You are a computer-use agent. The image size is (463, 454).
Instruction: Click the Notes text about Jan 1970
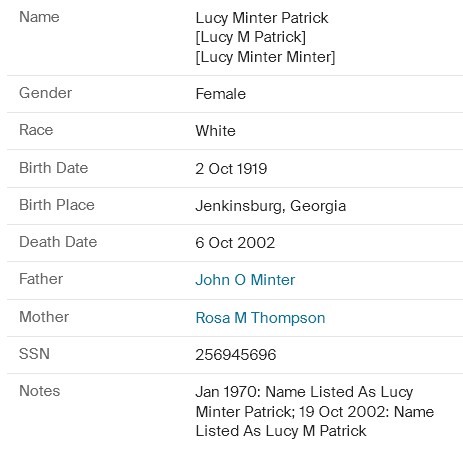coord(315,411)
